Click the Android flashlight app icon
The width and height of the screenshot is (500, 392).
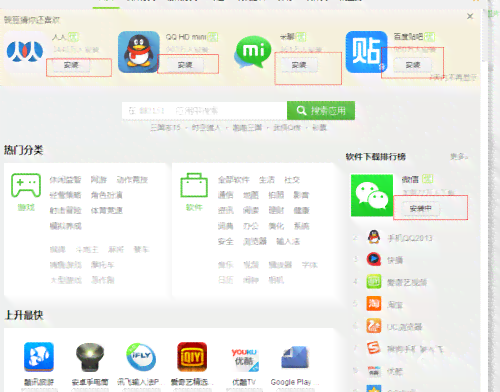click(90, 357)
